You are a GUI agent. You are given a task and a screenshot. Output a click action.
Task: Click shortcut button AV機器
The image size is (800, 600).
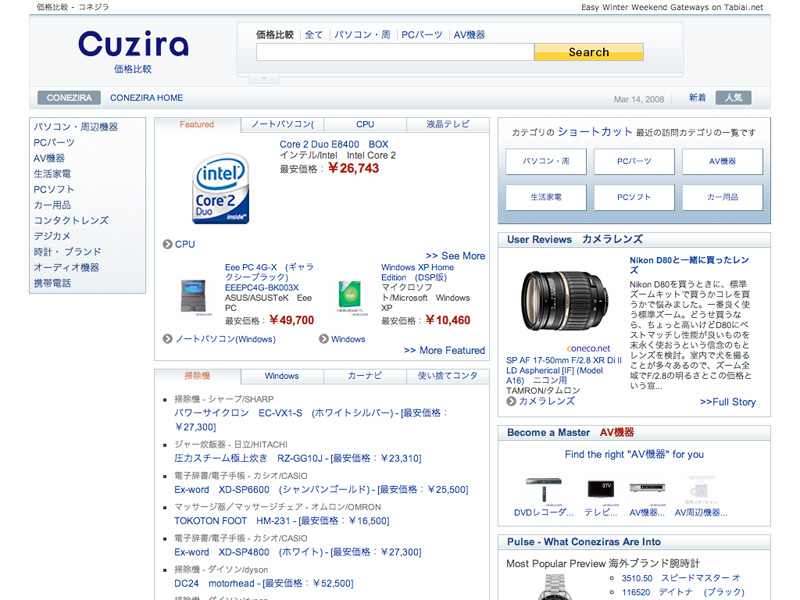pyautogui.click(x=722, y=161)
